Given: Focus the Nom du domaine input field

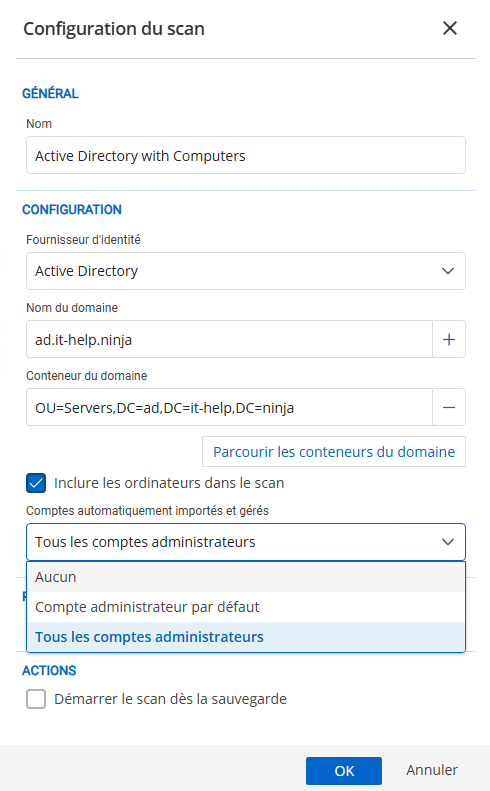Looking at the screenshot, I should point(229,340).
